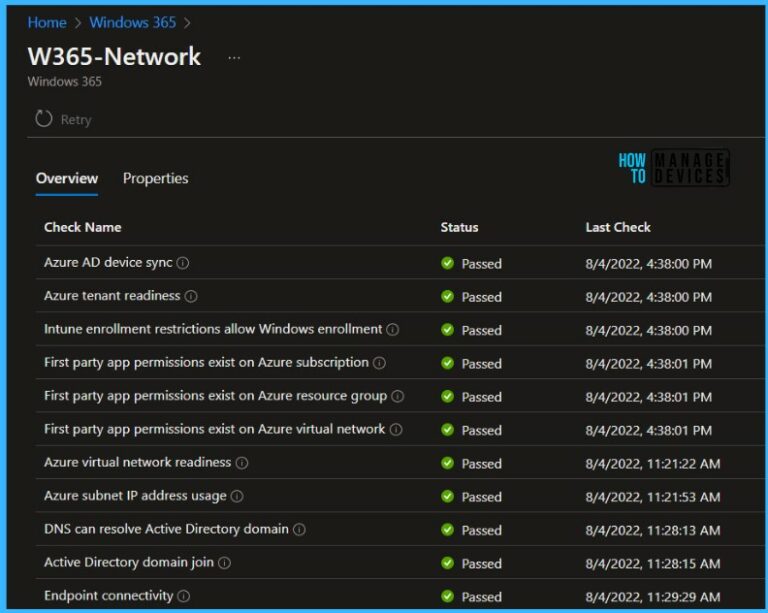Click the Retry button label
The width and height of the screenshot is (768, 613).
click(76, 119)
